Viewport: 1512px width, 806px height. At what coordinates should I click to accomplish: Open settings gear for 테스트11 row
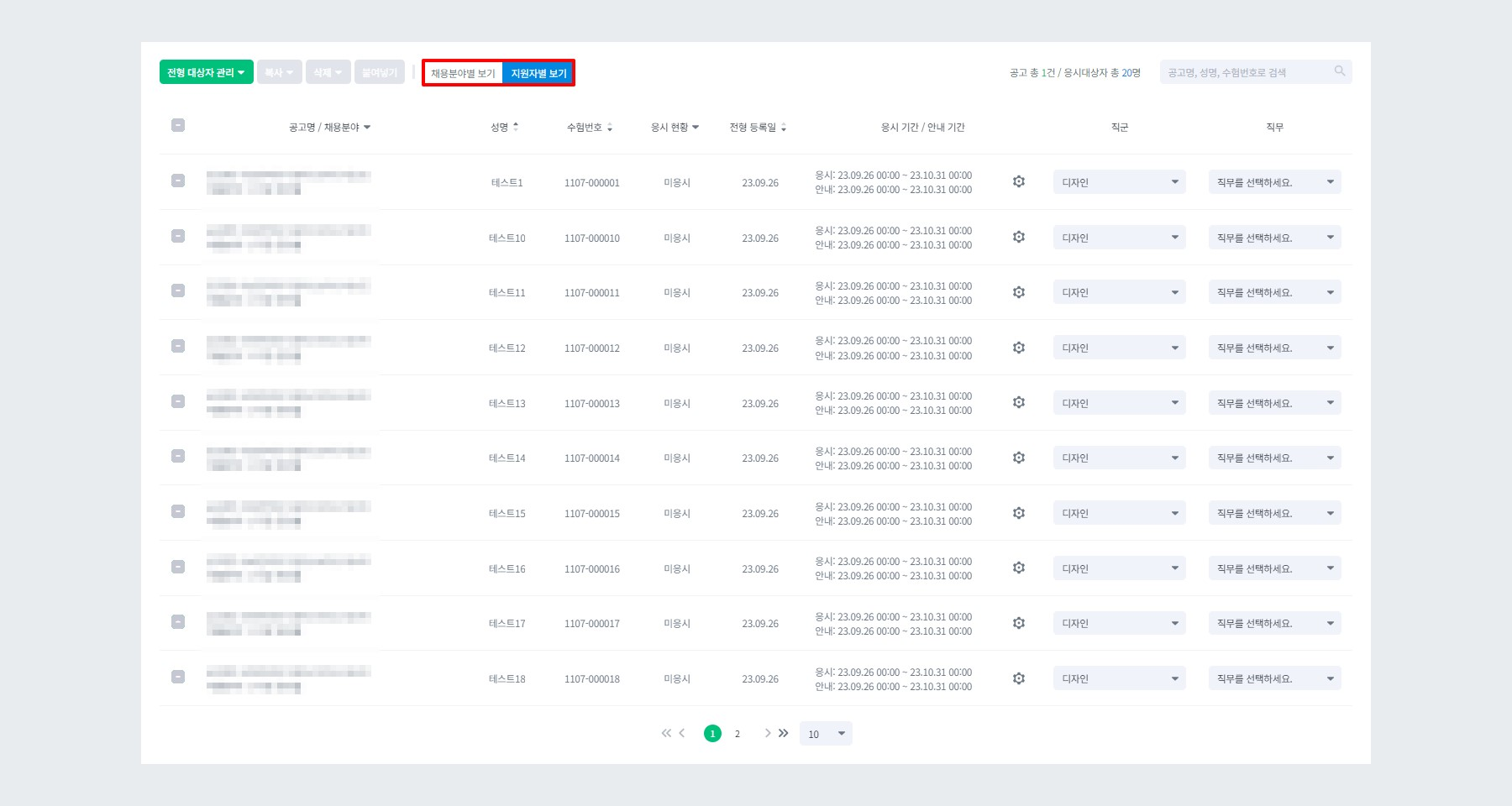tap(1019, 292)
